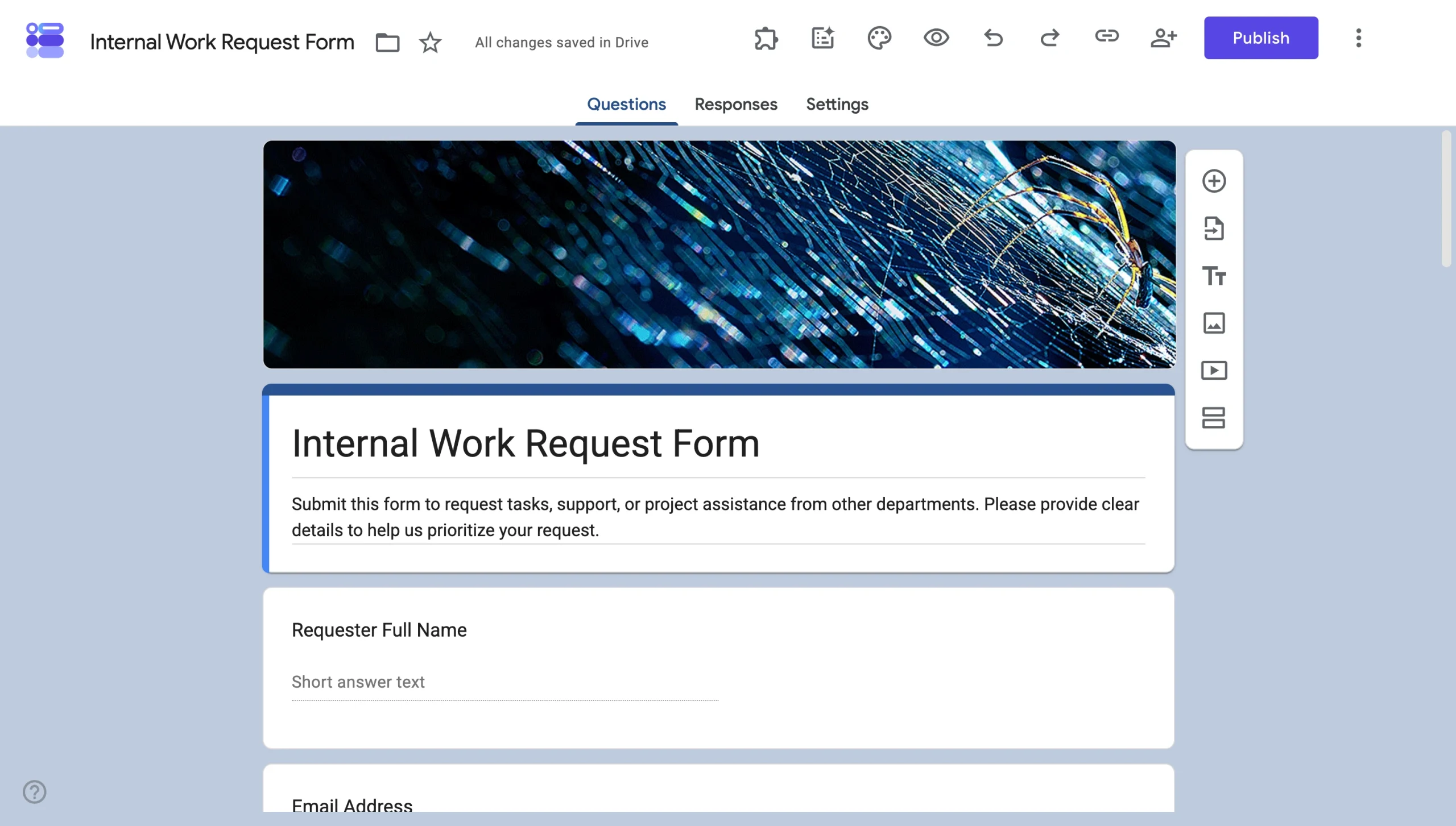The width and height of the screenshot is (1456, 826).
Task: Customize theme with the palette icon
Action: coord(879,38)
